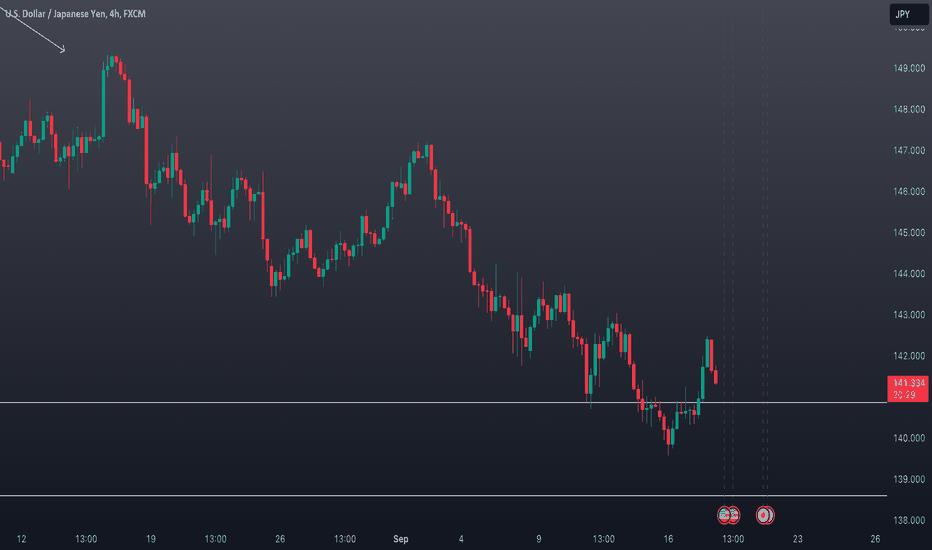Viewport: 932px width, 550px height.
Task: Click the 23 date label on time axis
Action: click(798, 539)
